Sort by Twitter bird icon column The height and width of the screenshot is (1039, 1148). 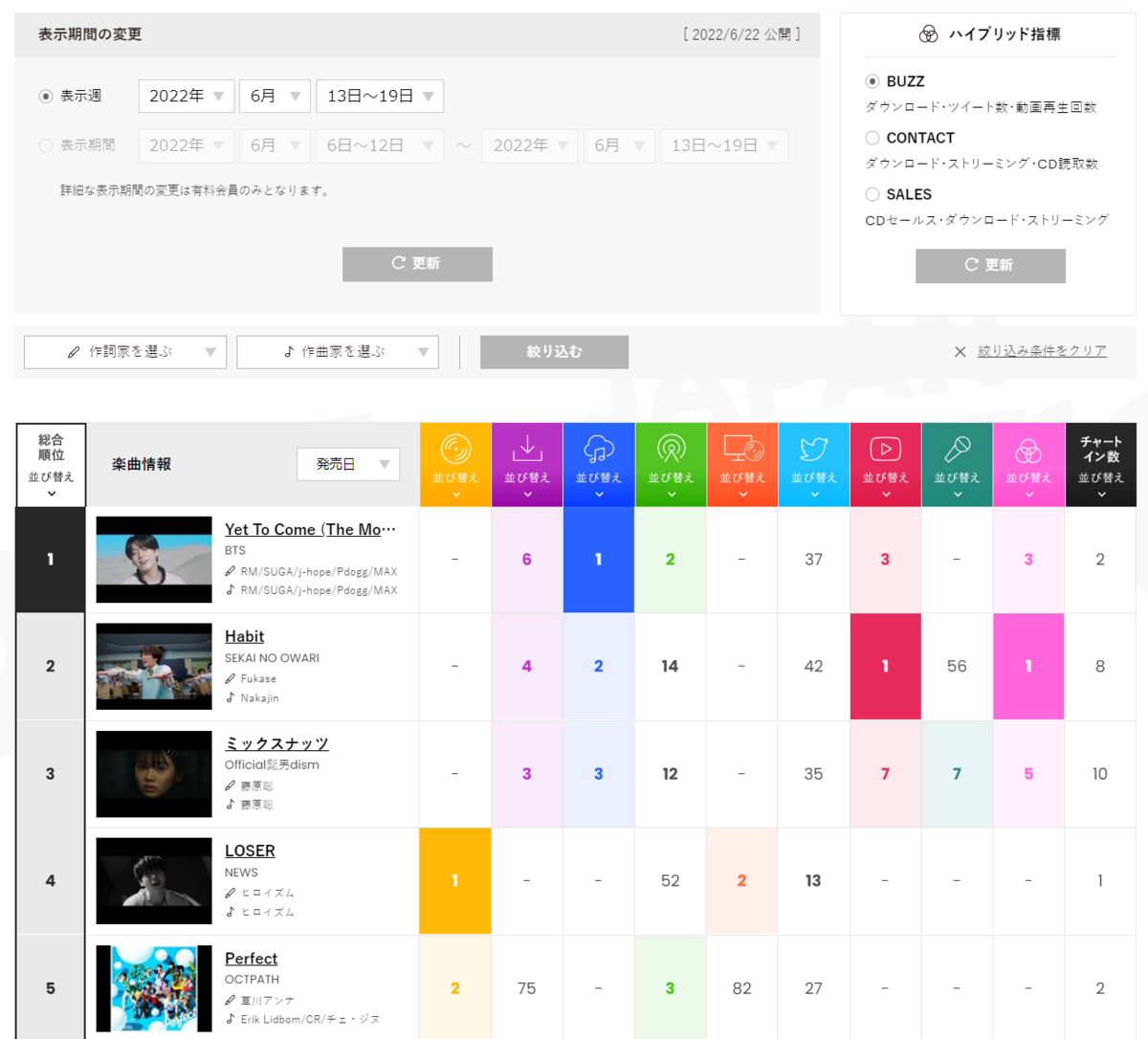point(814,465)
